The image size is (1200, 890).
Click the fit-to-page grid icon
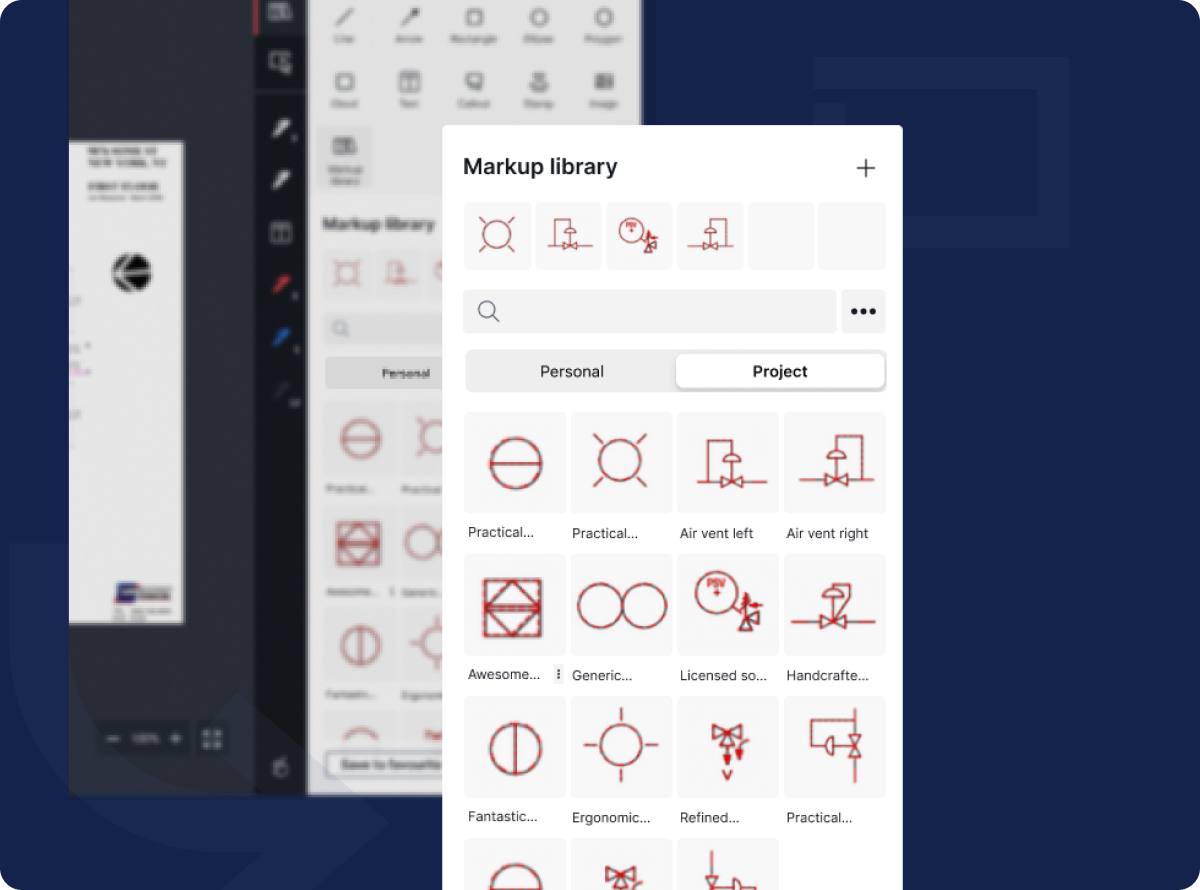click(x=210, y=739)
